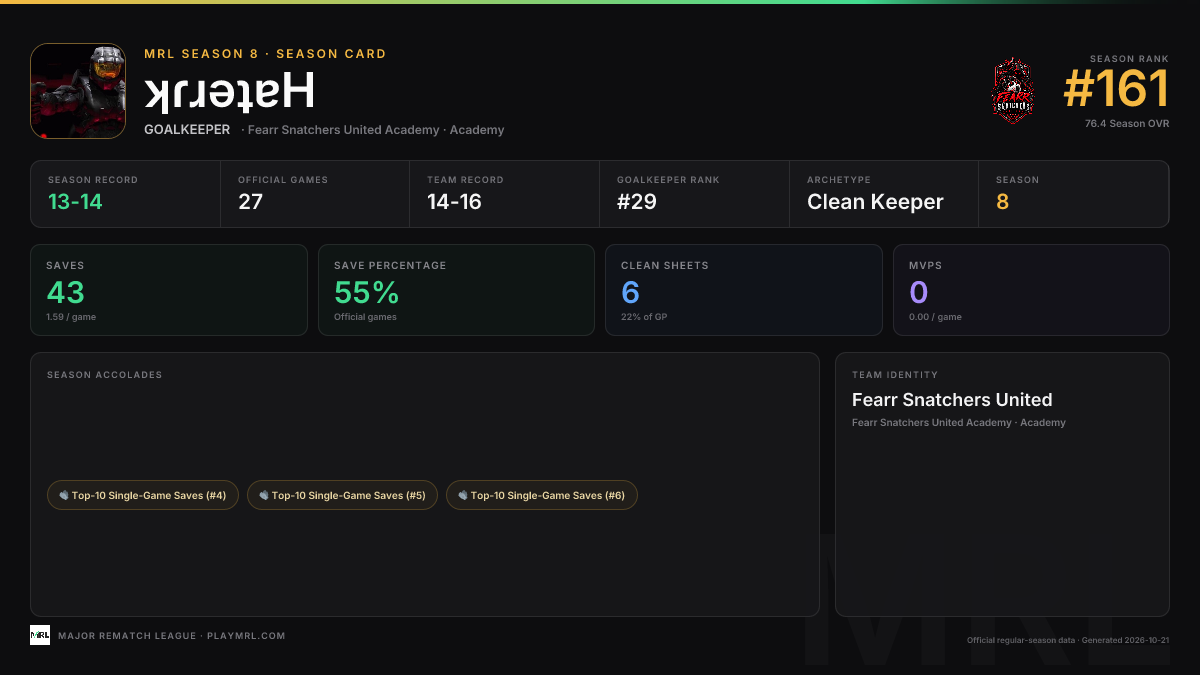
Task: Click the icon on the Single-Game Saves (#6) badge
Action: pos(463,495)
